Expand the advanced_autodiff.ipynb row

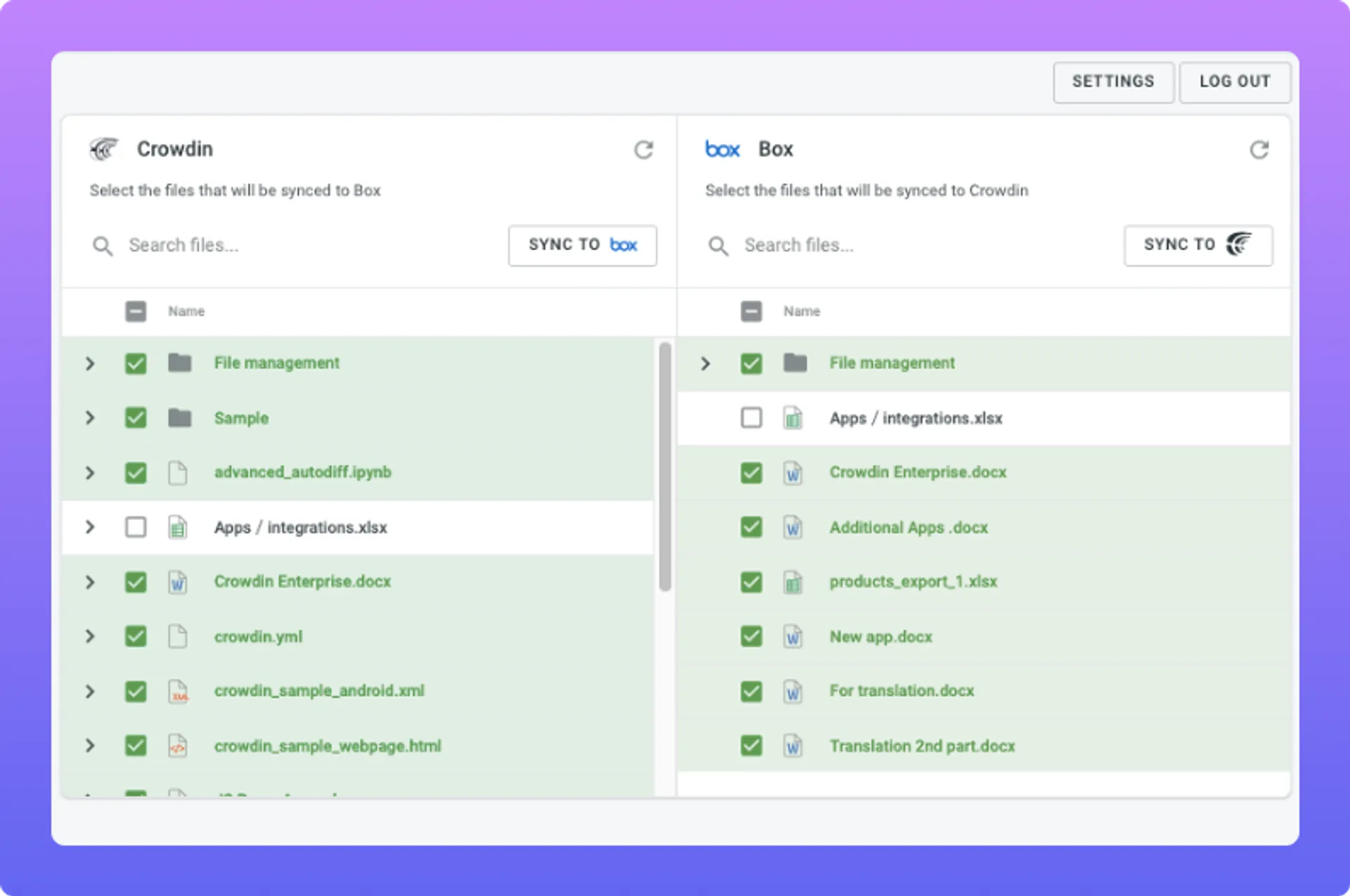coord(90,473)
